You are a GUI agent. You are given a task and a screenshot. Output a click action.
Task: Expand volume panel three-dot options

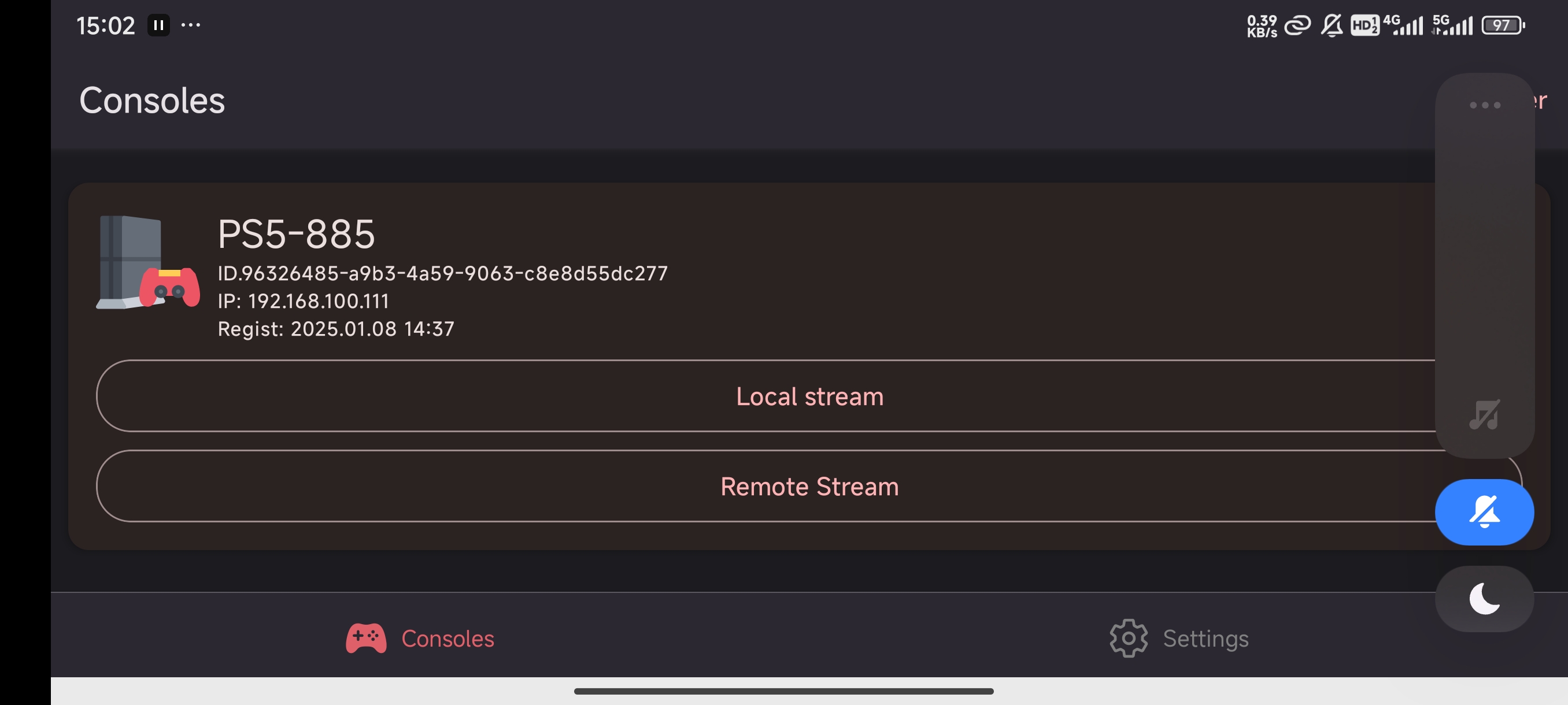[x=1485, y=105]
